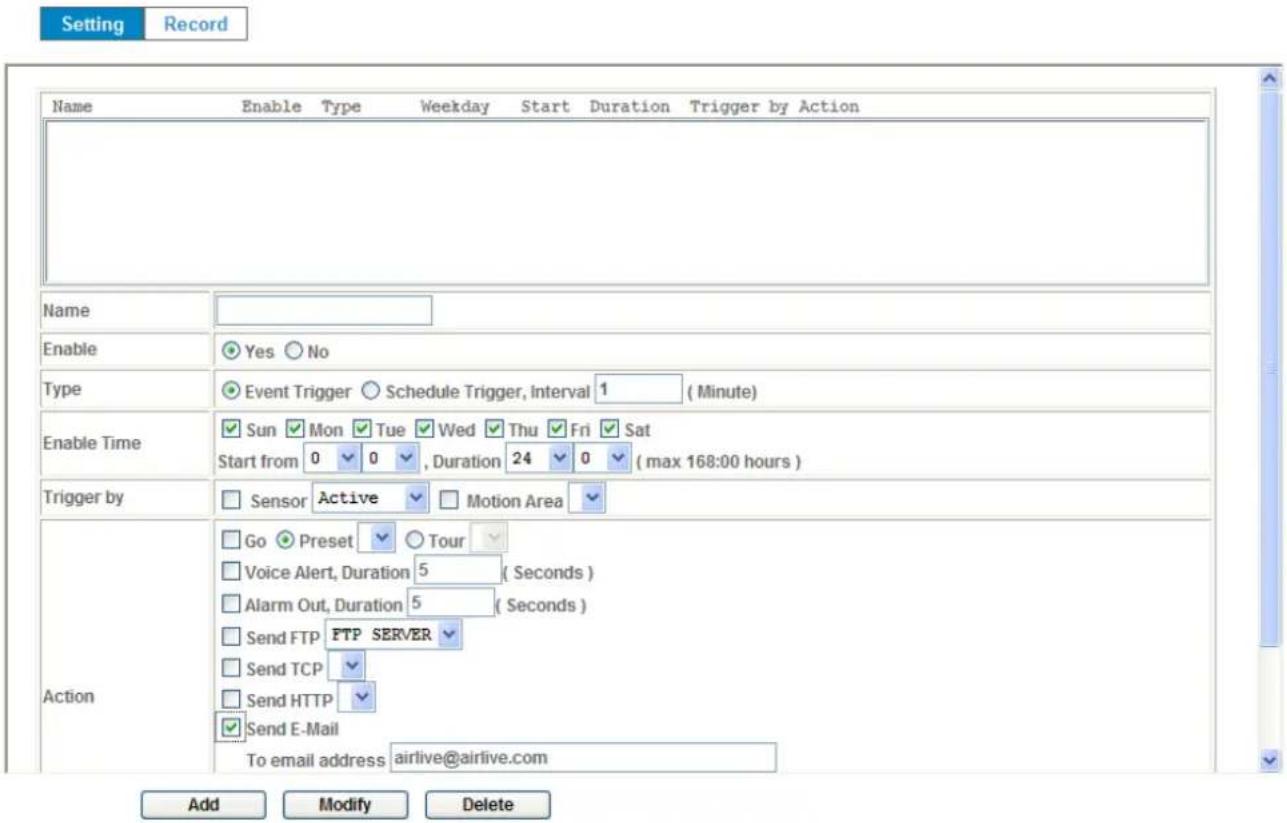Screen dimensions: 1287x823
Task: Toggle the Sat checkbox
Action: [611, 430]
